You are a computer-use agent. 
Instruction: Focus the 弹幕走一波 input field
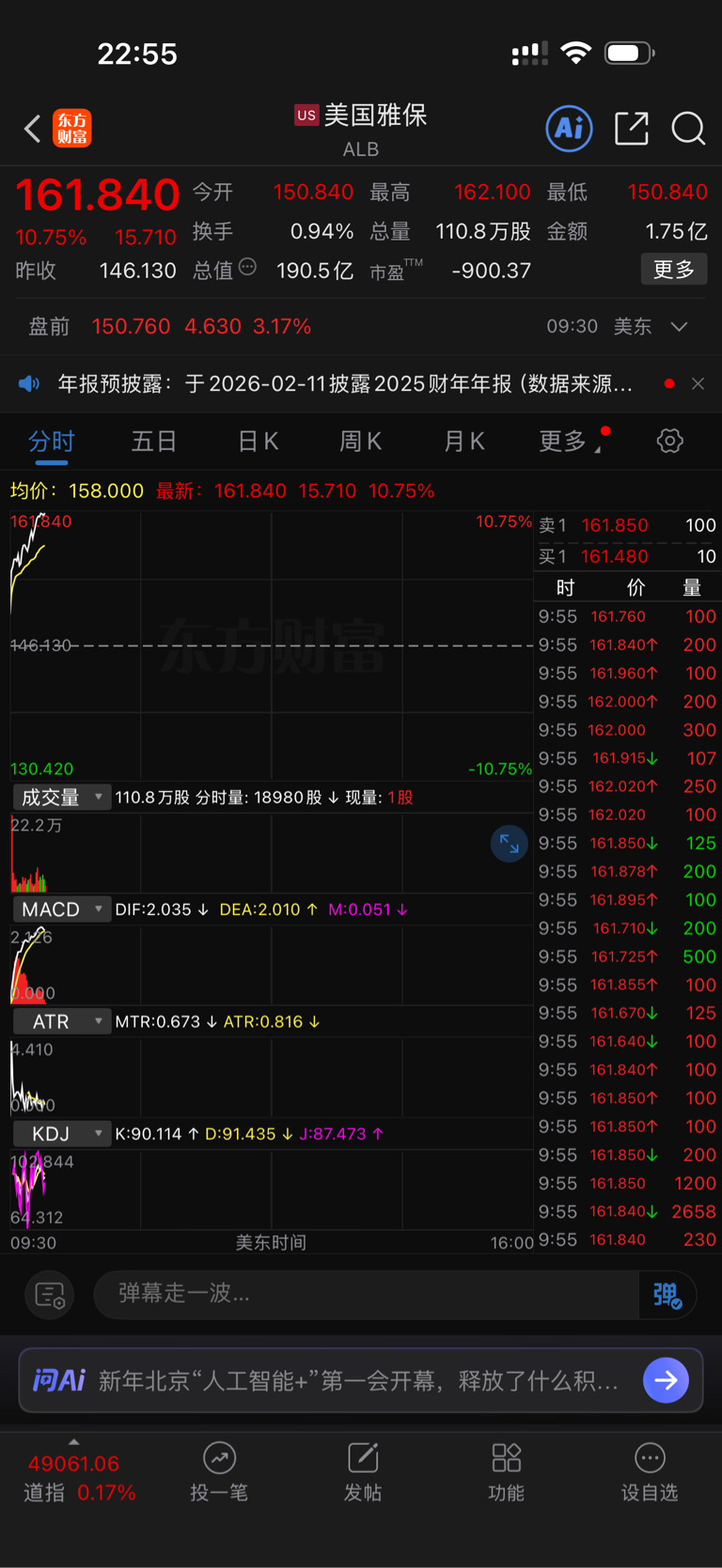(367, 1295)
